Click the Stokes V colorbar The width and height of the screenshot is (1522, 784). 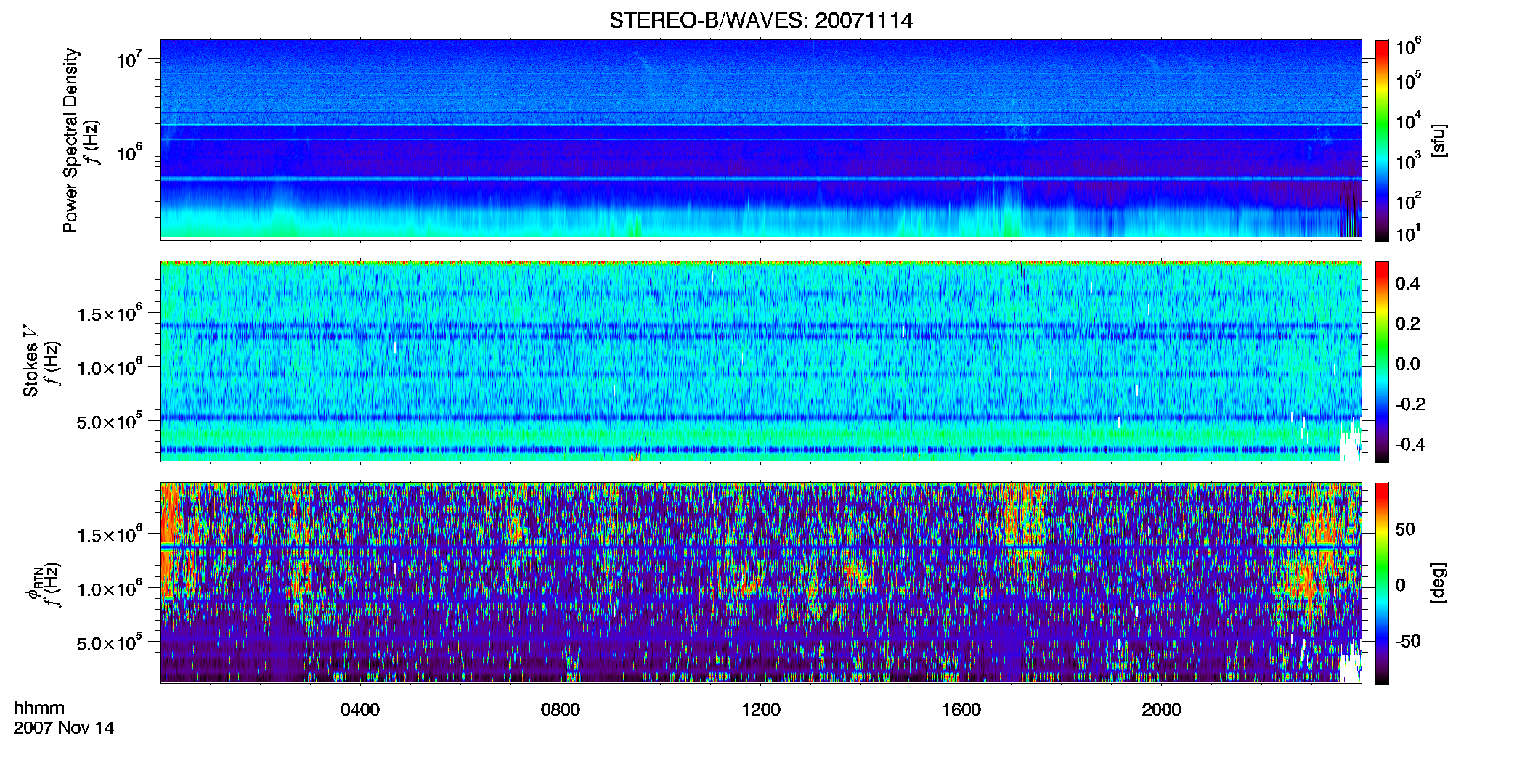1382,362
